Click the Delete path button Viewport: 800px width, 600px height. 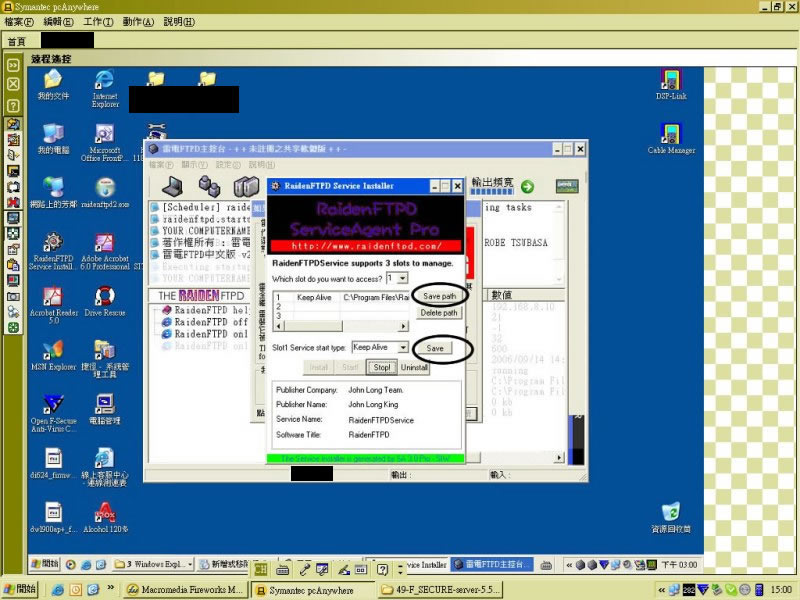pos(439,313)
